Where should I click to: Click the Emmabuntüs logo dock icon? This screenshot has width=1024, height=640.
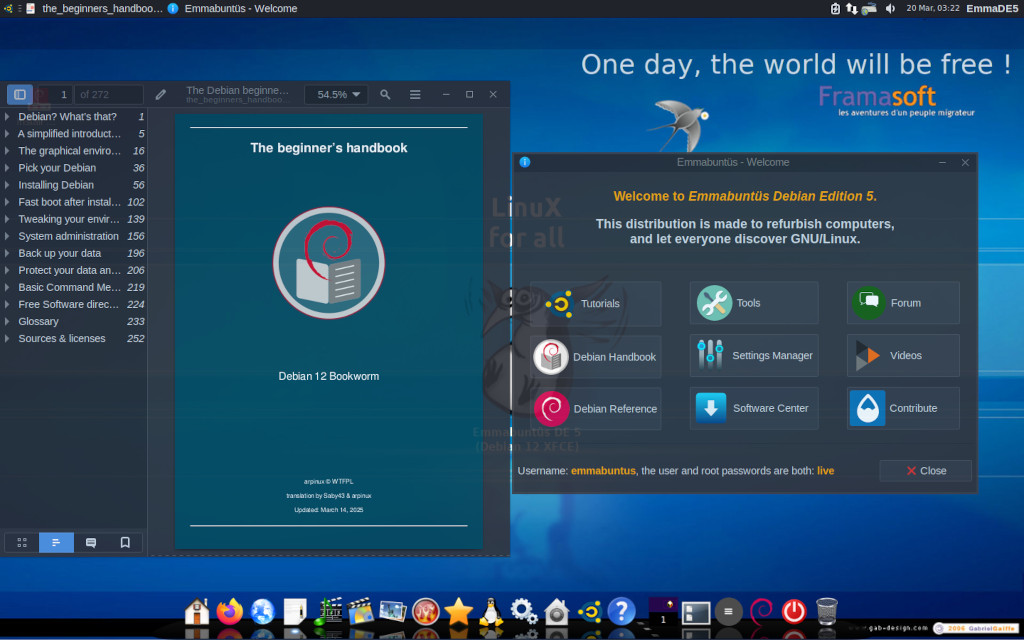click(x=589, y=612)
